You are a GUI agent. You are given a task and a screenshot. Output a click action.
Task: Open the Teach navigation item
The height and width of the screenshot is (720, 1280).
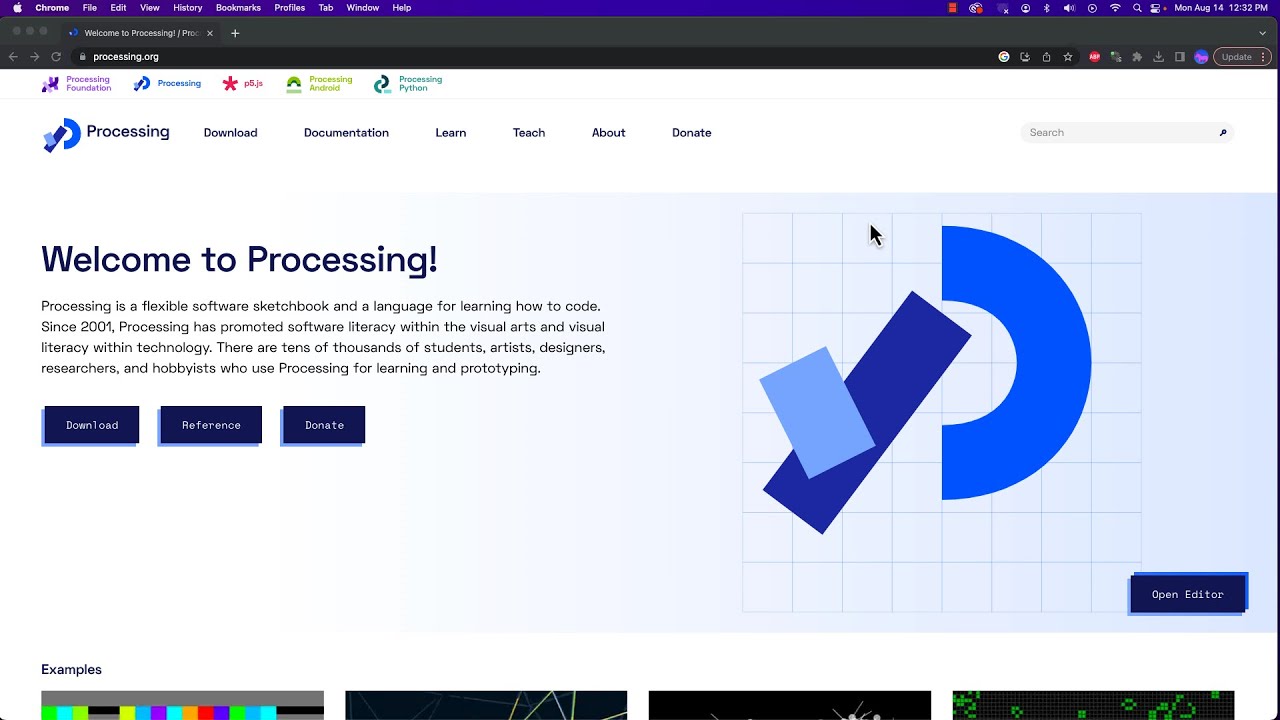pyautogui.click(x=529, y=133)
